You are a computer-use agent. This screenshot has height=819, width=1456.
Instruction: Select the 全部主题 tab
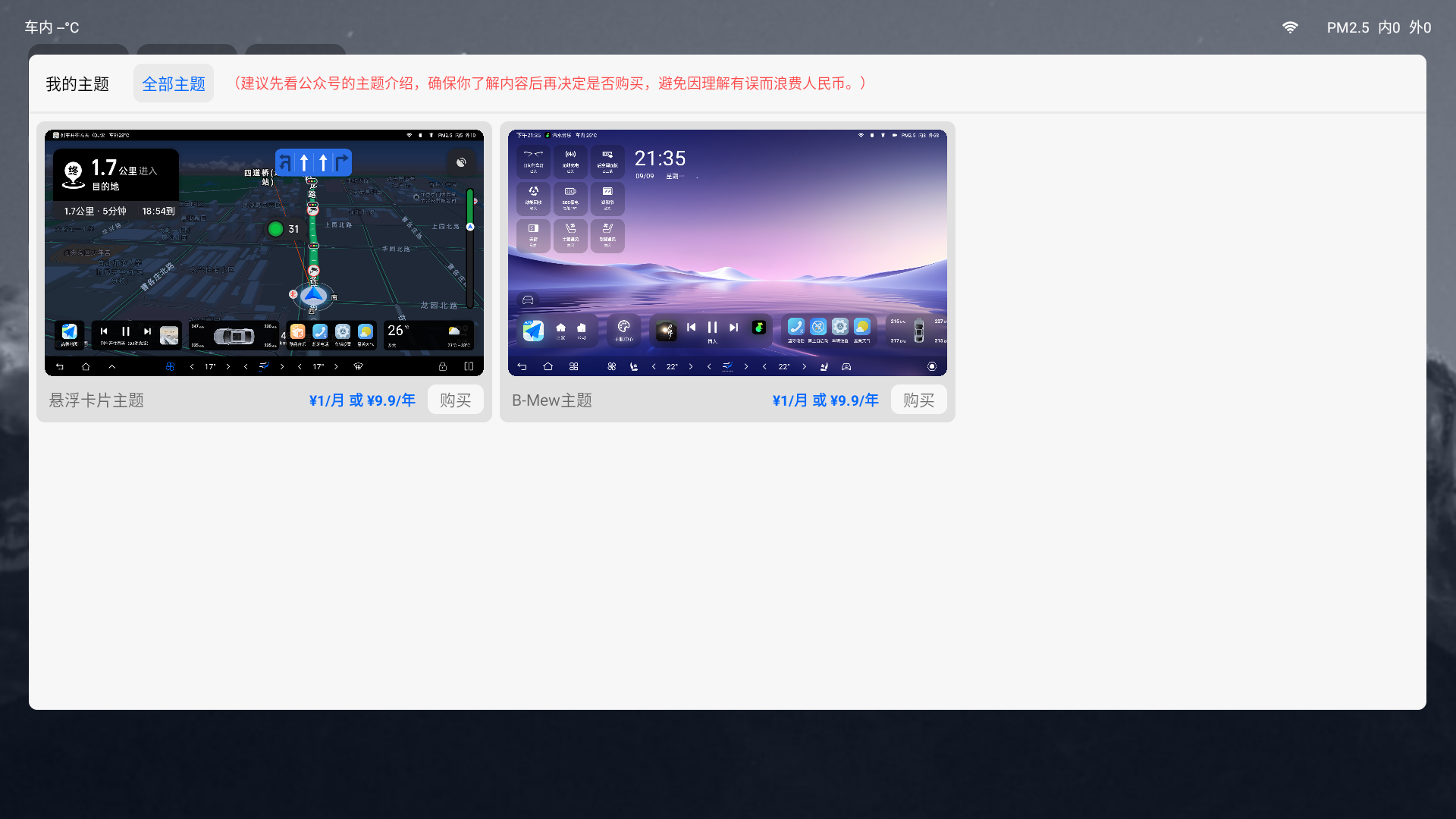(174, 83)
